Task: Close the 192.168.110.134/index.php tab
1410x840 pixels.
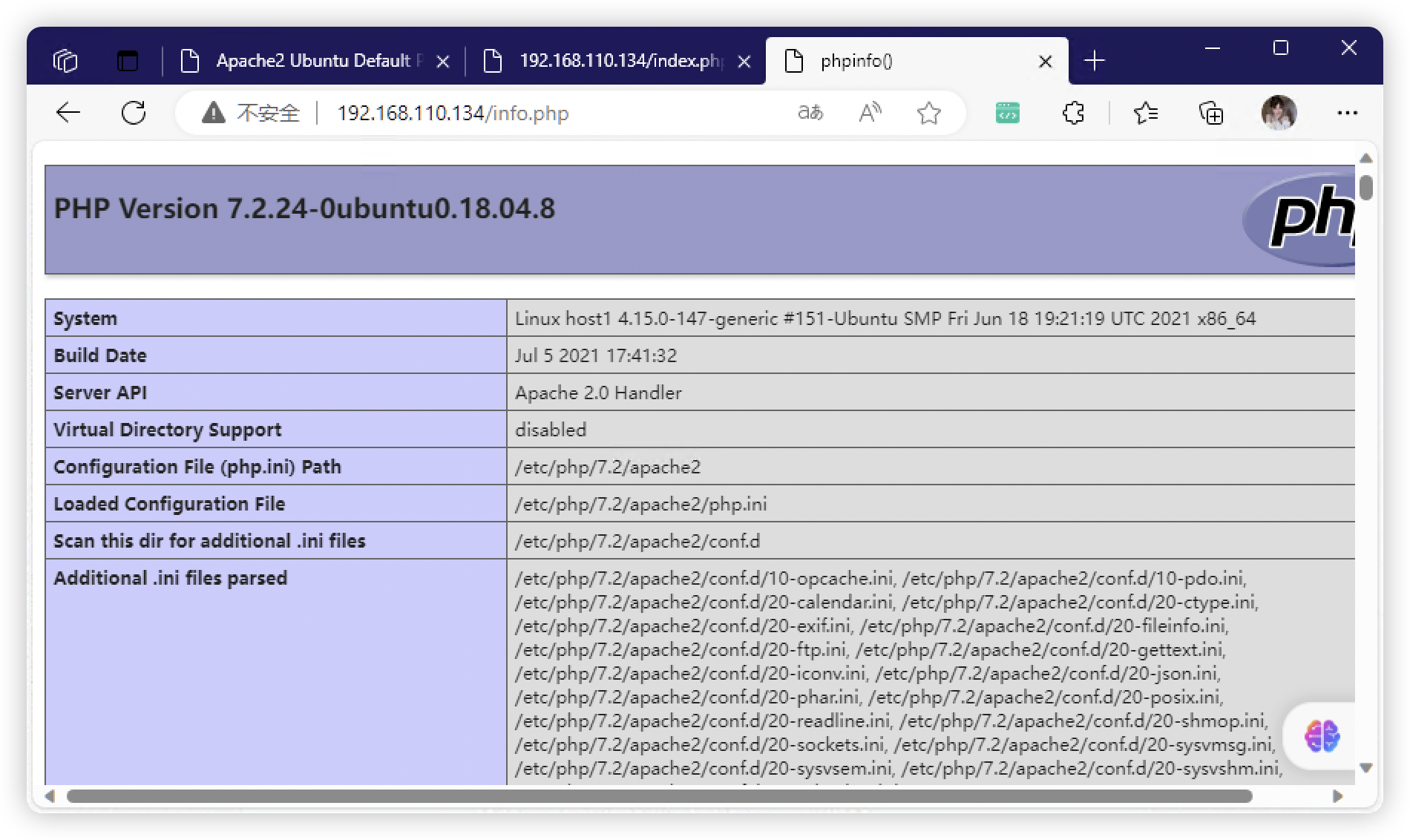Action: coord(744,62)
